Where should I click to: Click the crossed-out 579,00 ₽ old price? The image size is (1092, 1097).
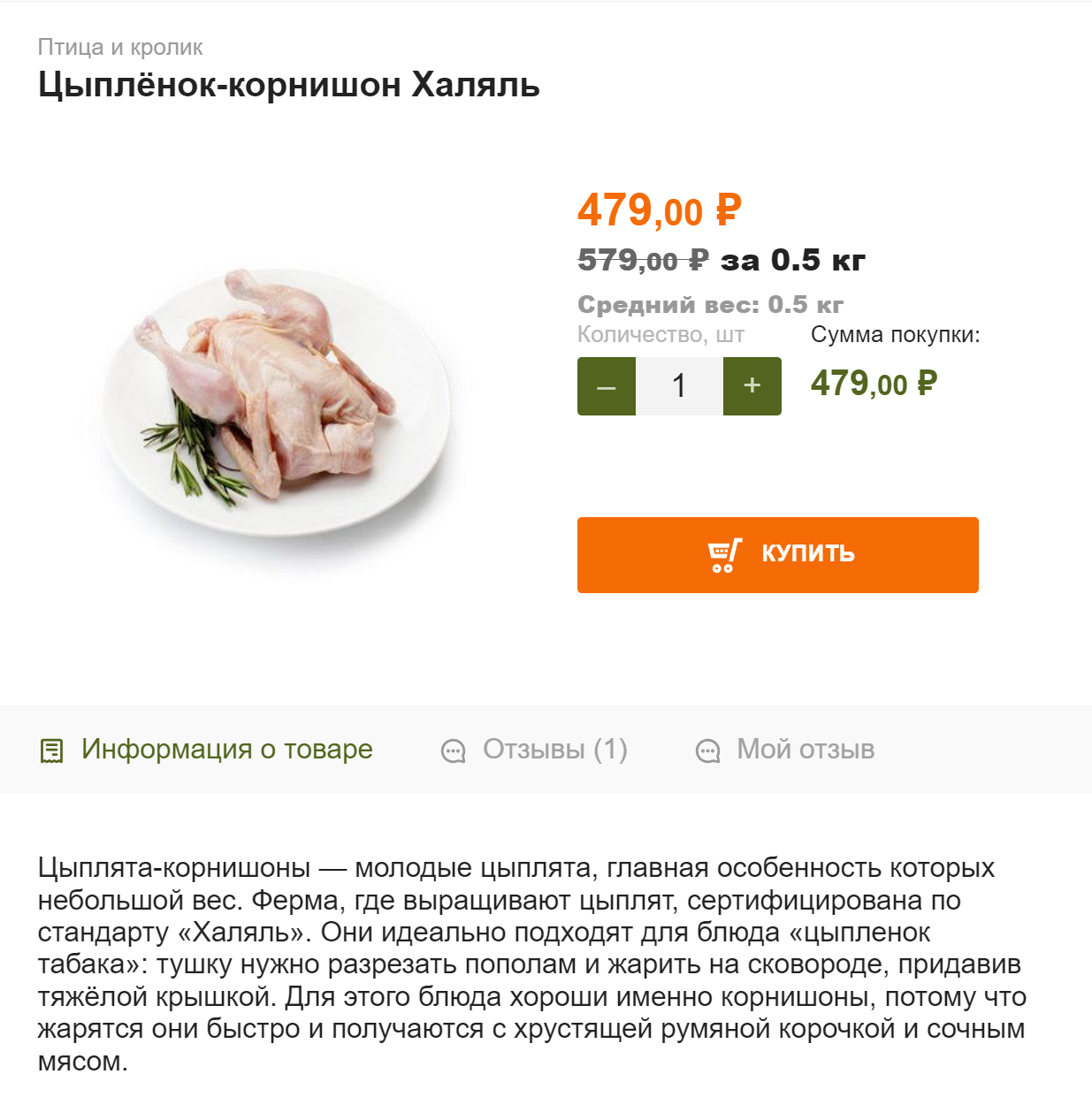coord(643,260)
